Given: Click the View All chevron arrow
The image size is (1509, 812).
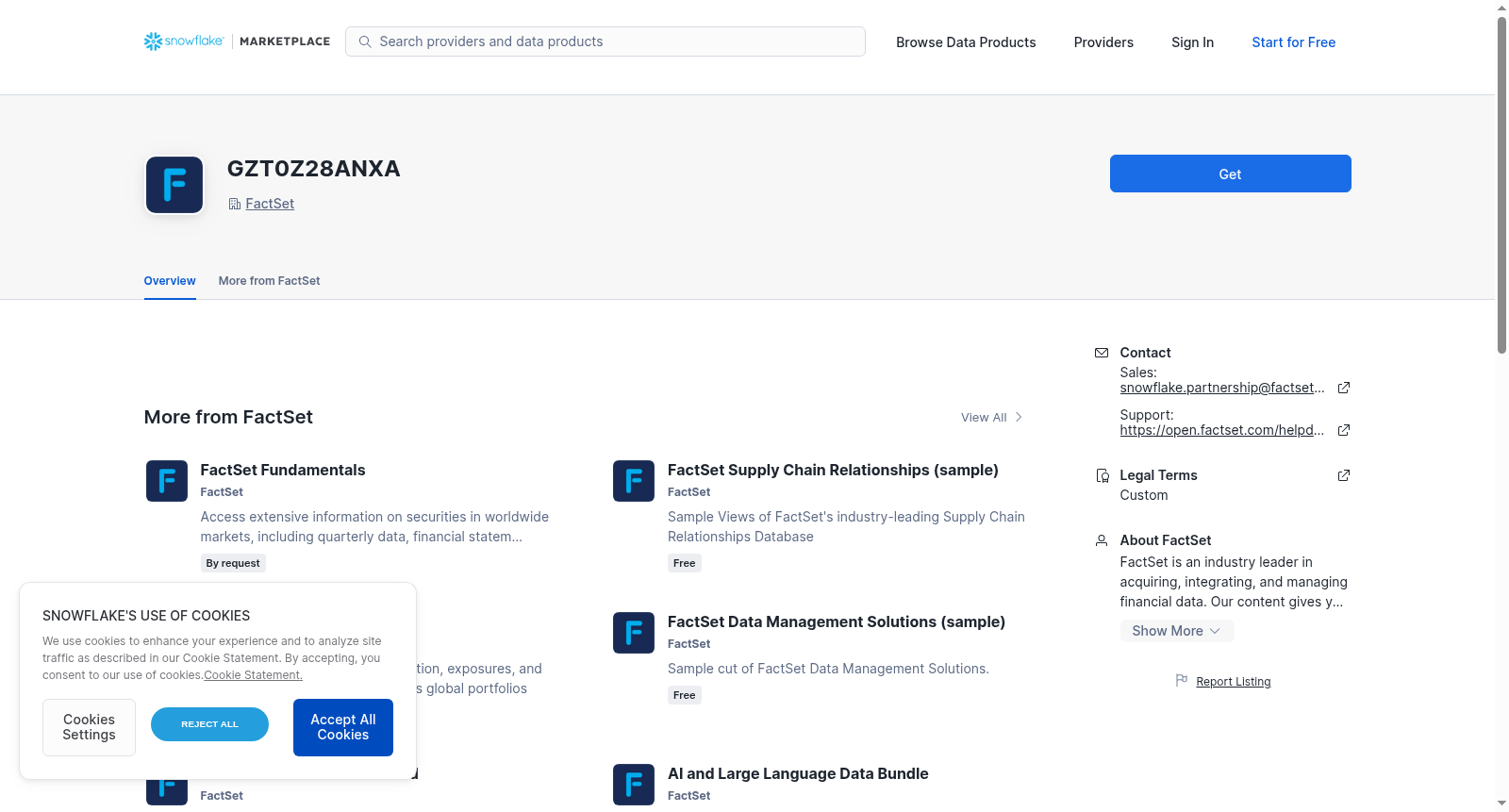Looking at the screenshot, I should (1019, 417).
